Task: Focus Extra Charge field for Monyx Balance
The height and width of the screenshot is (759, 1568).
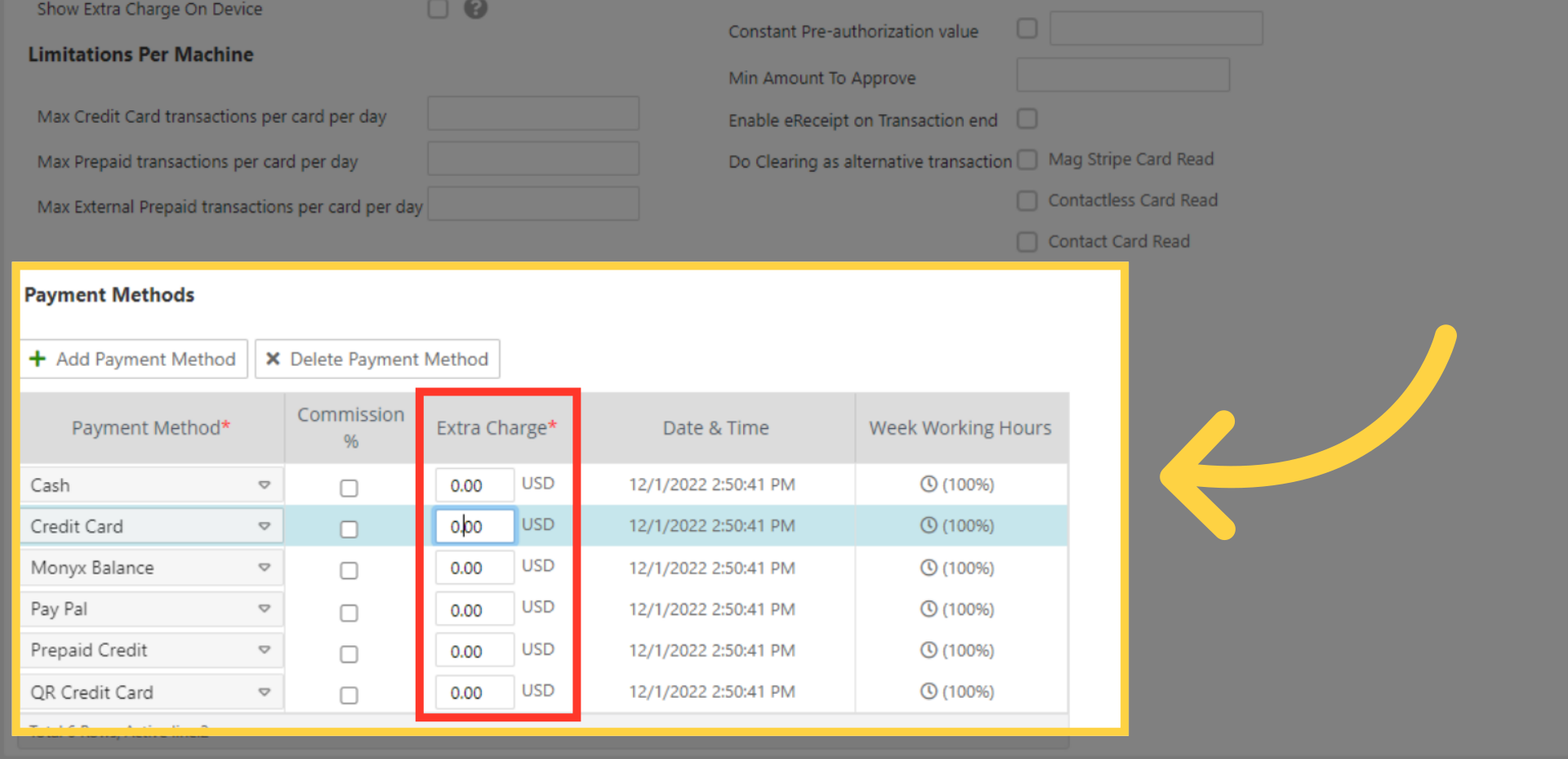Action: (474, 568)
